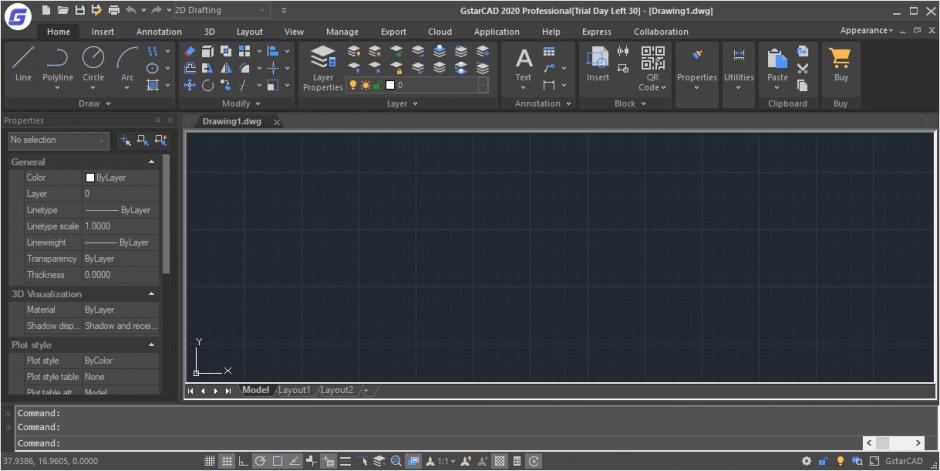The image size is (940, 471).
Task: Open the Properties ribbon button
Action: pos(697,68)
